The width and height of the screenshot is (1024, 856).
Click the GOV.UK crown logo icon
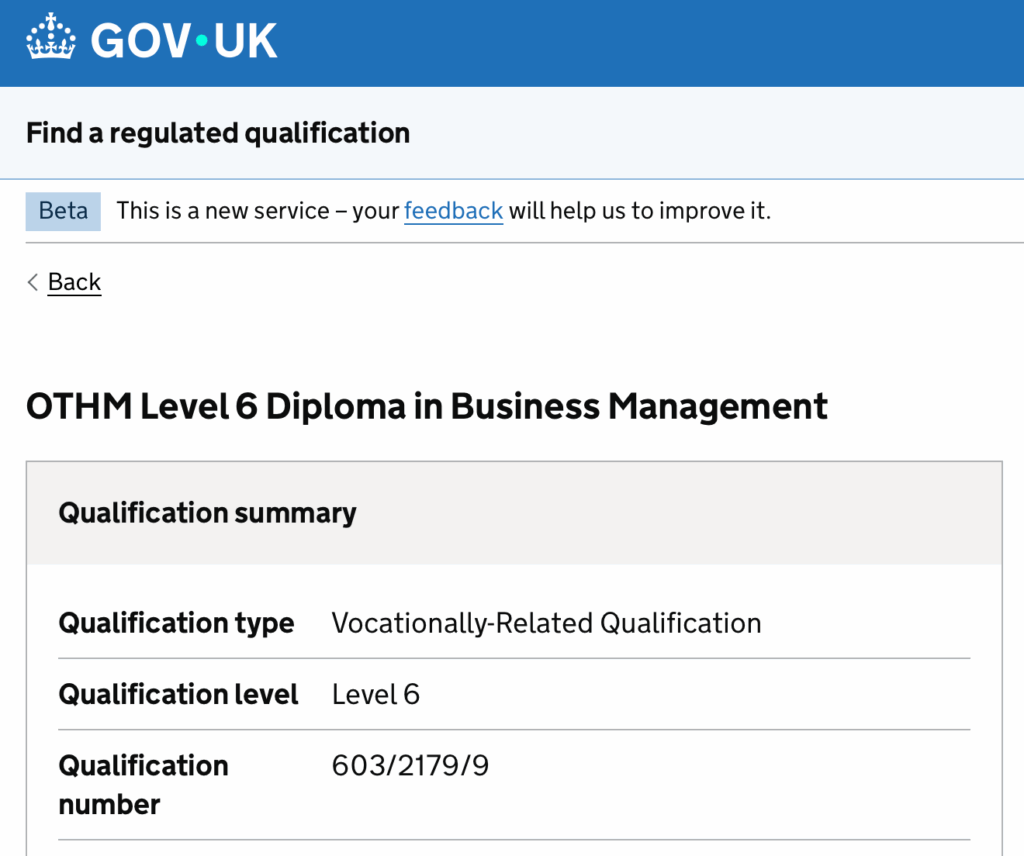(x=51, y=40)
